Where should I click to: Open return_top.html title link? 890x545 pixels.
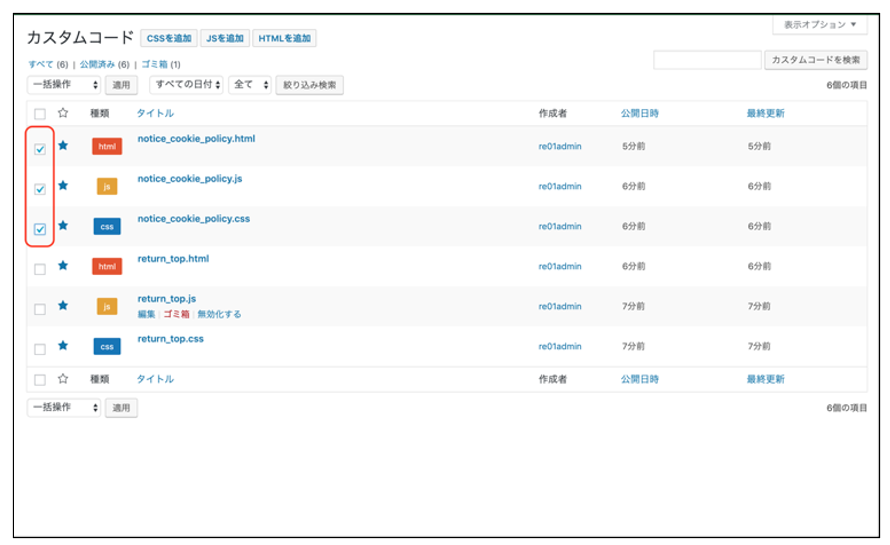173,258
